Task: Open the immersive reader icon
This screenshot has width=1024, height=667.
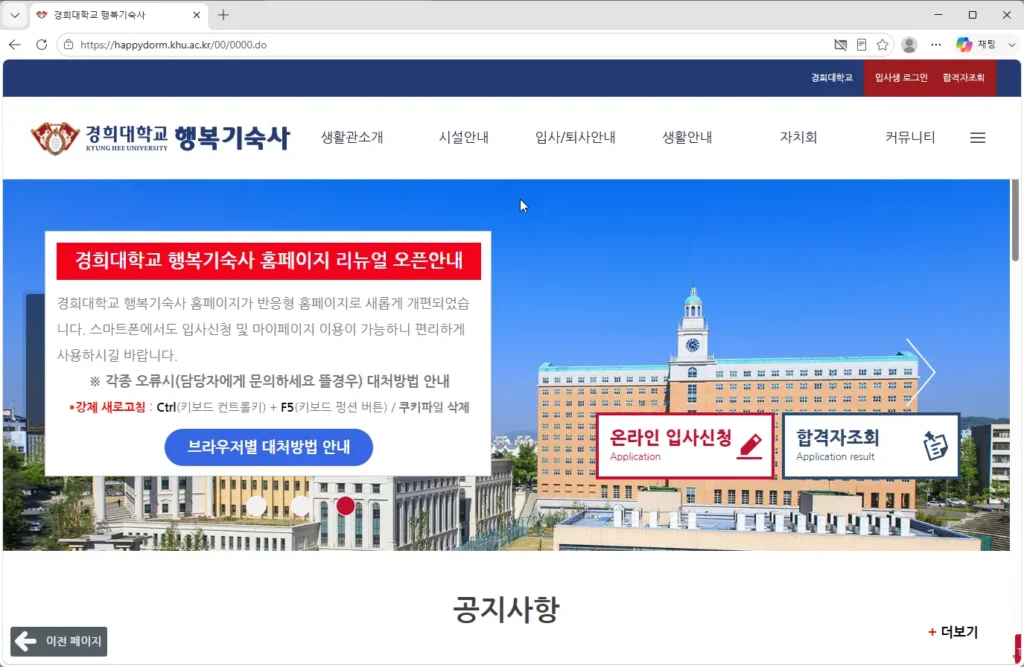Action: (x=861, y=44)
